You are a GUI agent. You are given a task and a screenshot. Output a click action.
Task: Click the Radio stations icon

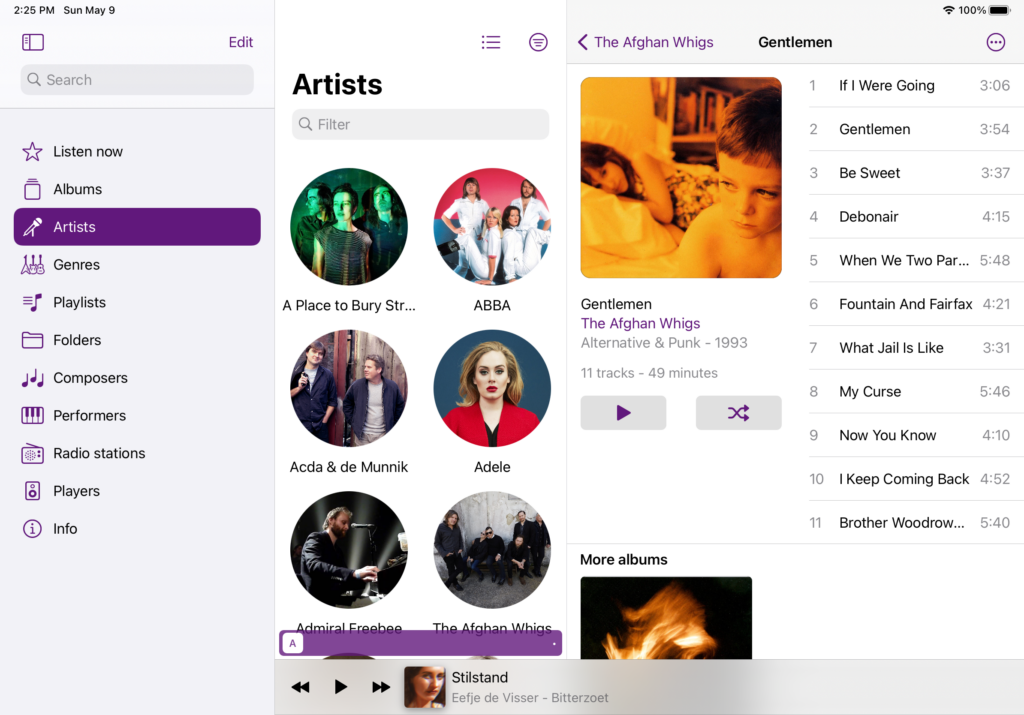click(33, 453)
